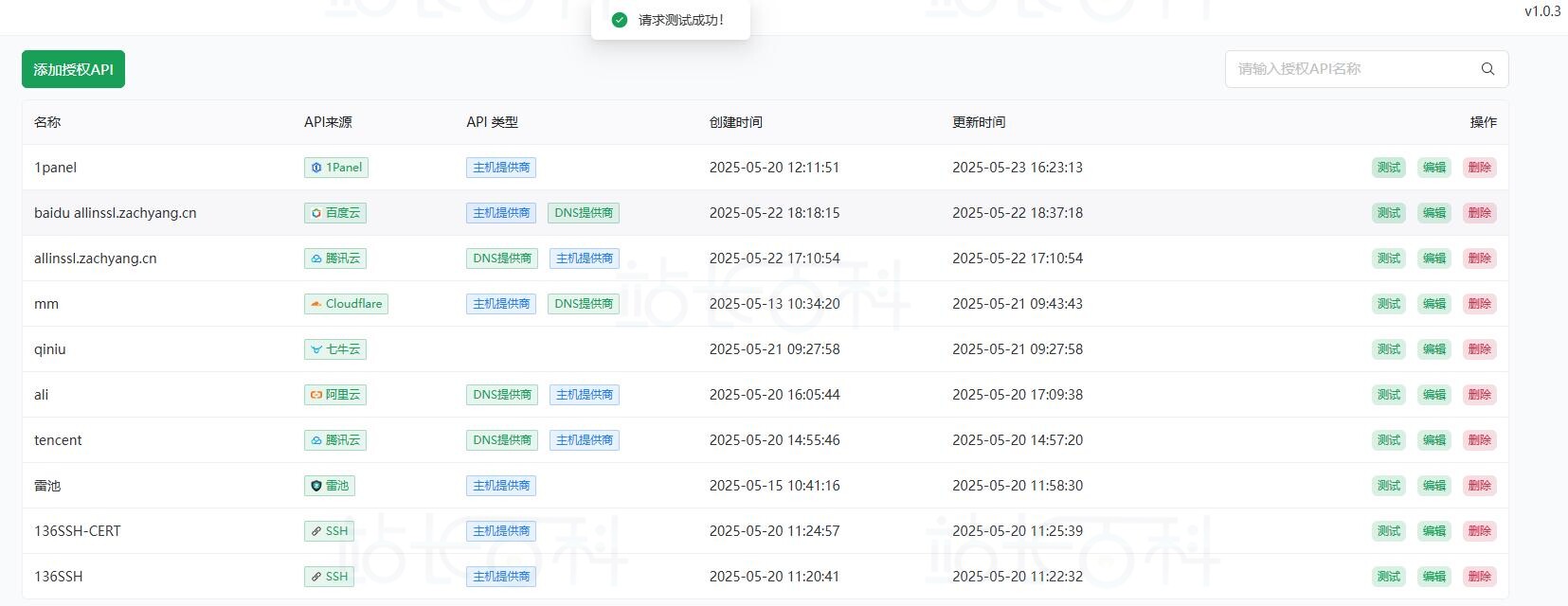Click the v1.0.3 version label
The image size is (1568, 606).
pos(1542,11)
